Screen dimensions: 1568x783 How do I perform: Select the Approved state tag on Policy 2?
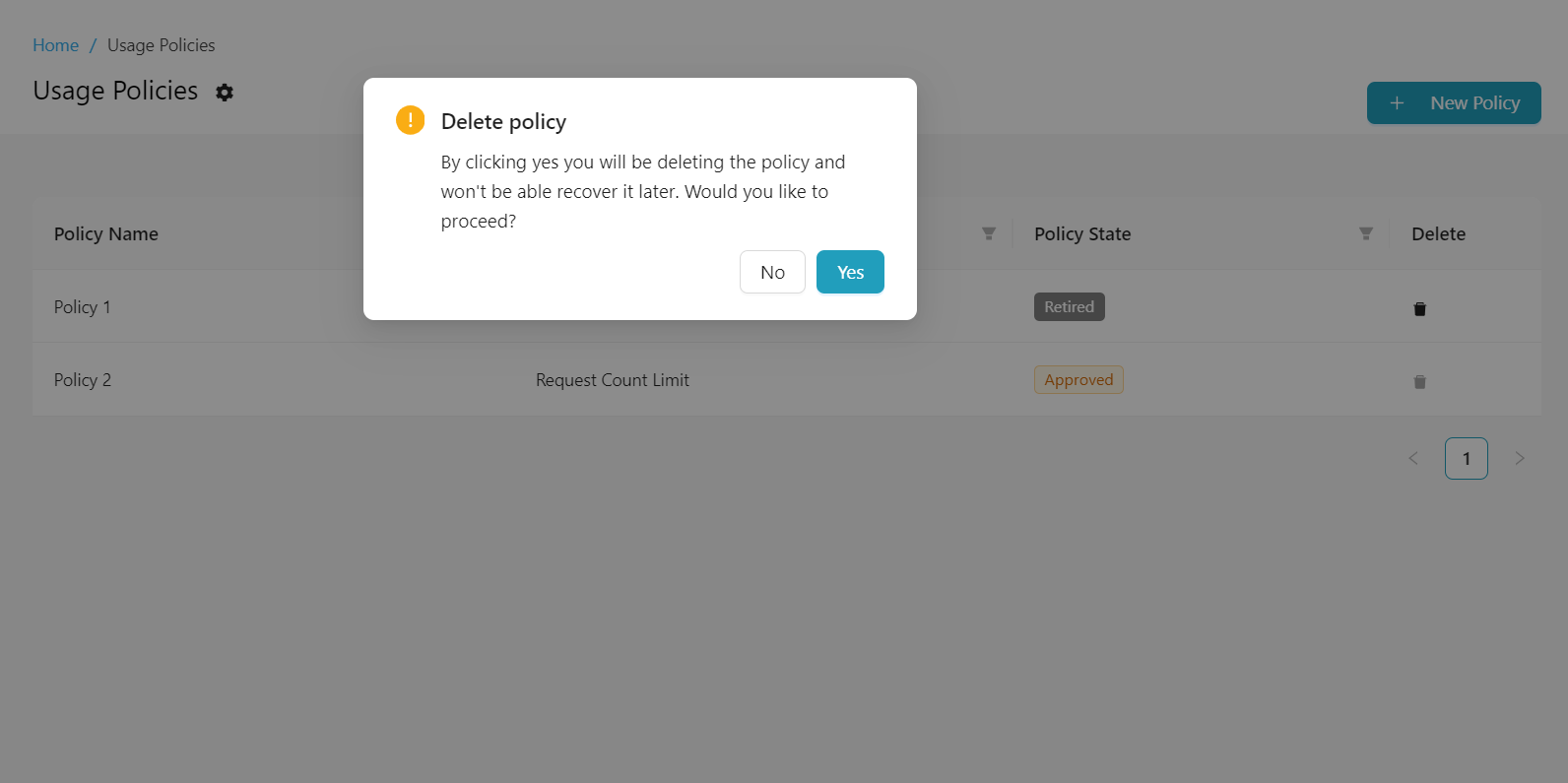click(x=1078, y=379)
